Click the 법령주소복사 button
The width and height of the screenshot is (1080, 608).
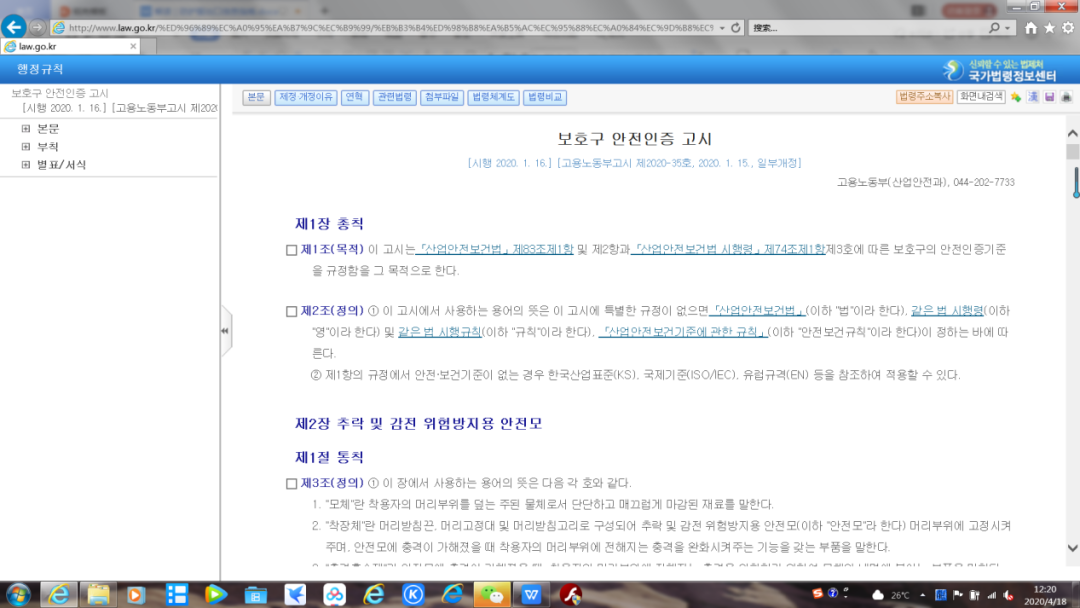click(923, 97)
